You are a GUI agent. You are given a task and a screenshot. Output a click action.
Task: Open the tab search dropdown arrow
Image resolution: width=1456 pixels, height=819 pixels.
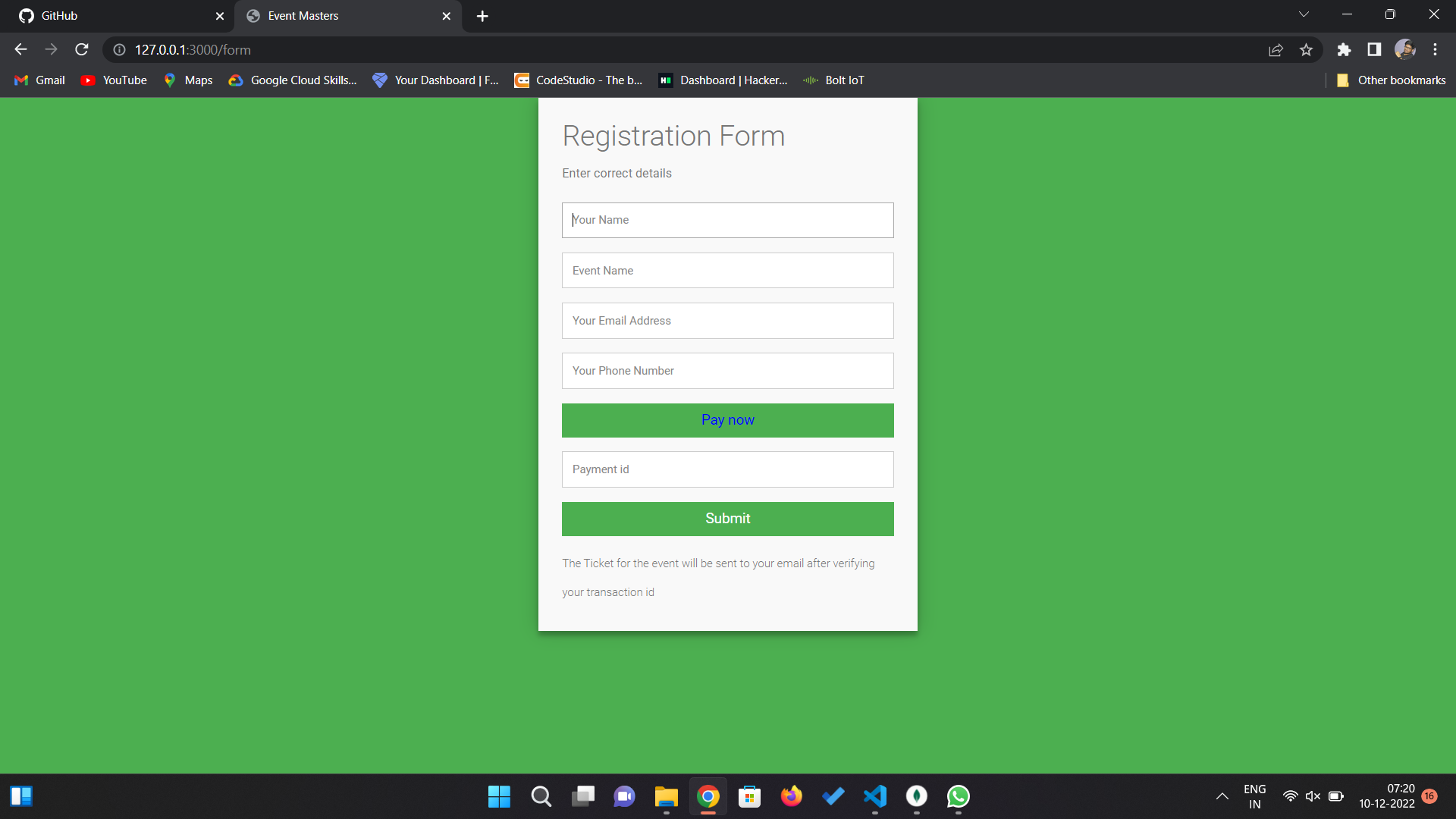pos(1304,14)
